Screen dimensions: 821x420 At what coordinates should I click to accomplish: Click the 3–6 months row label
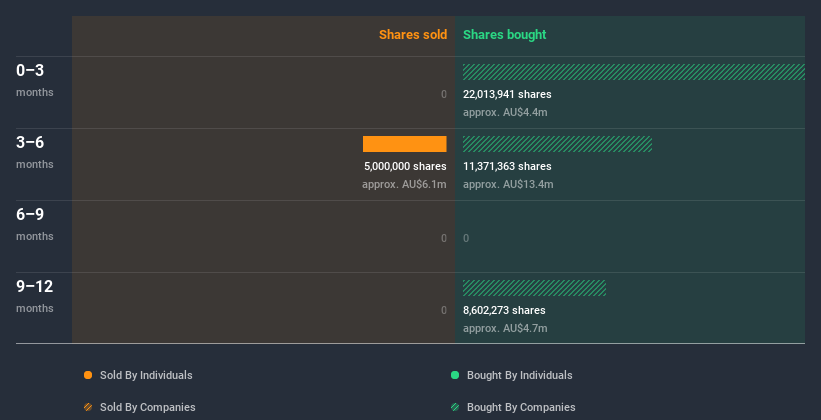(35, 152)
